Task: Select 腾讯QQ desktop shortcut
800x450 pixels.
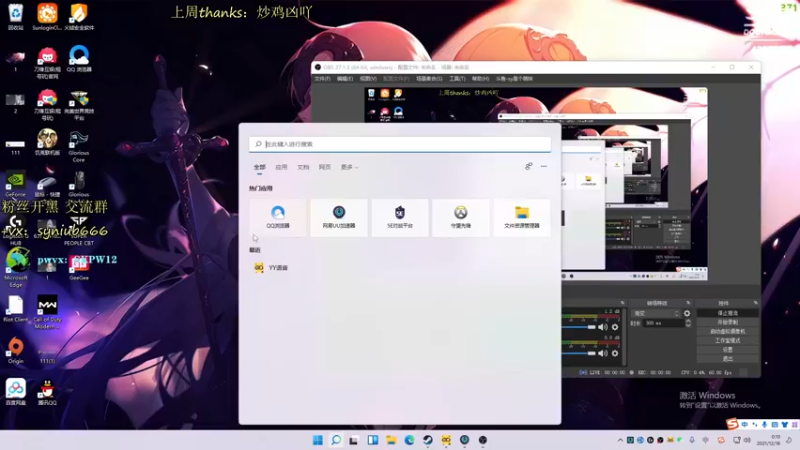Action: [47, 392]
